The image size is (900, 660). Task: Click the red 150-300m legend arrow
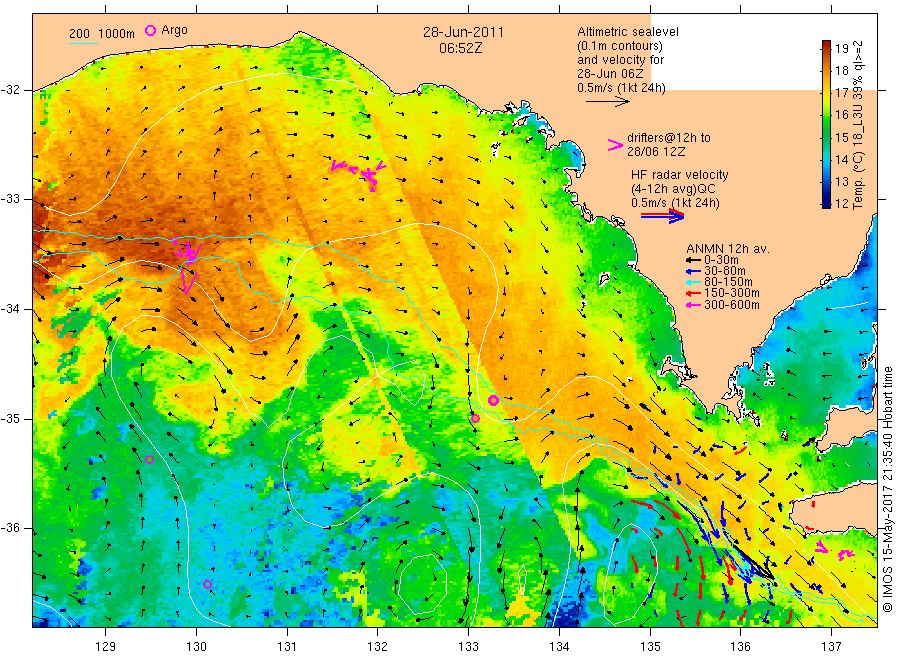click(x=693, y=294)
